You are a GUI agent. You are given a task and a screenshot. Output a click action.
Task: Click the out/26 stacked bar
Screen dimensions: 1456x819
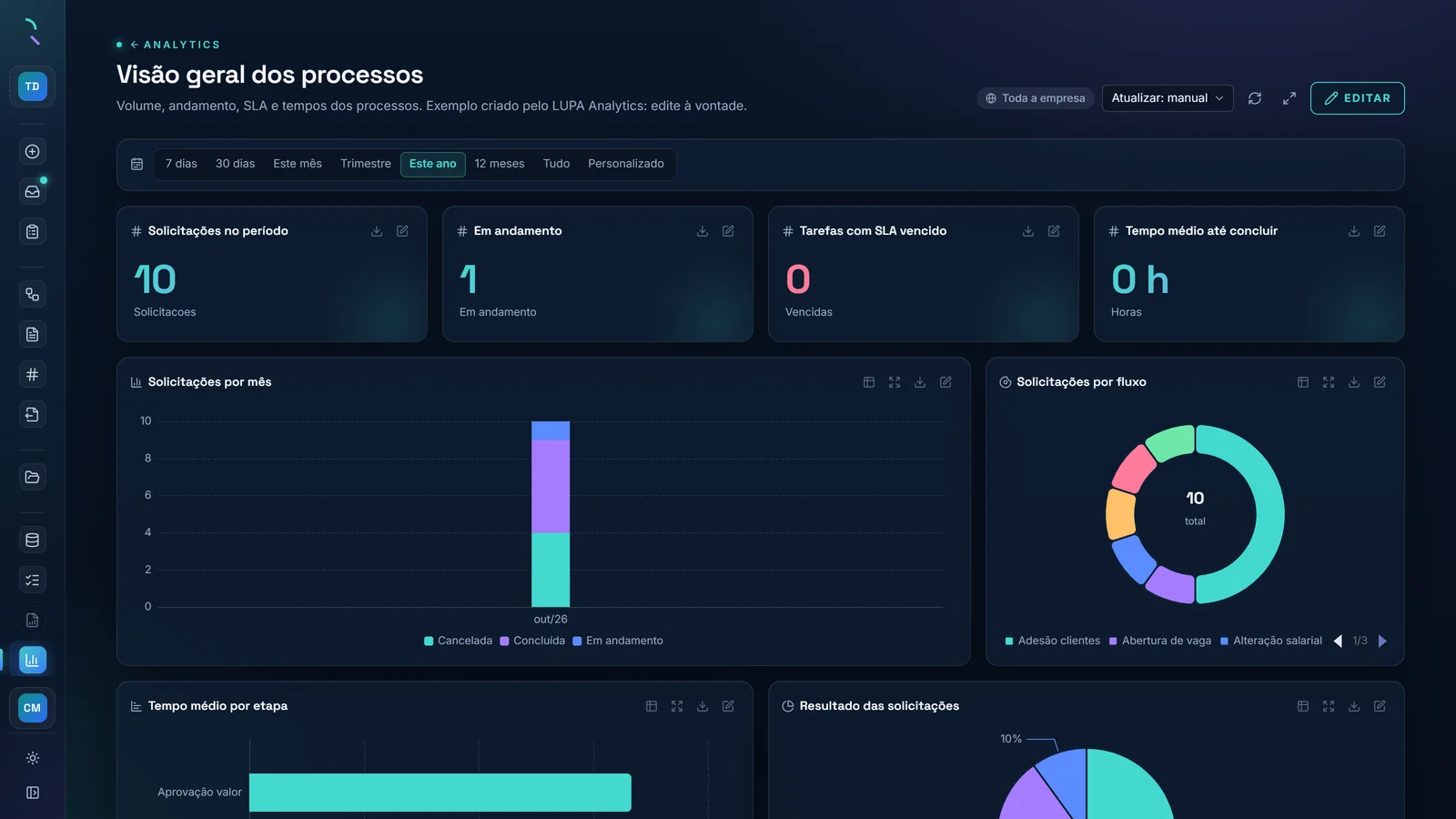(x=551, y=514)
